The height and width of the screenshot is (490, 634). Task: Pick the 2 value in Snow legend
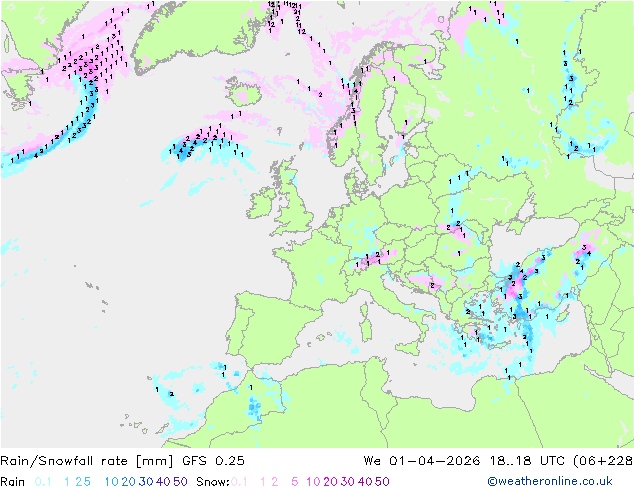(275, 482)
